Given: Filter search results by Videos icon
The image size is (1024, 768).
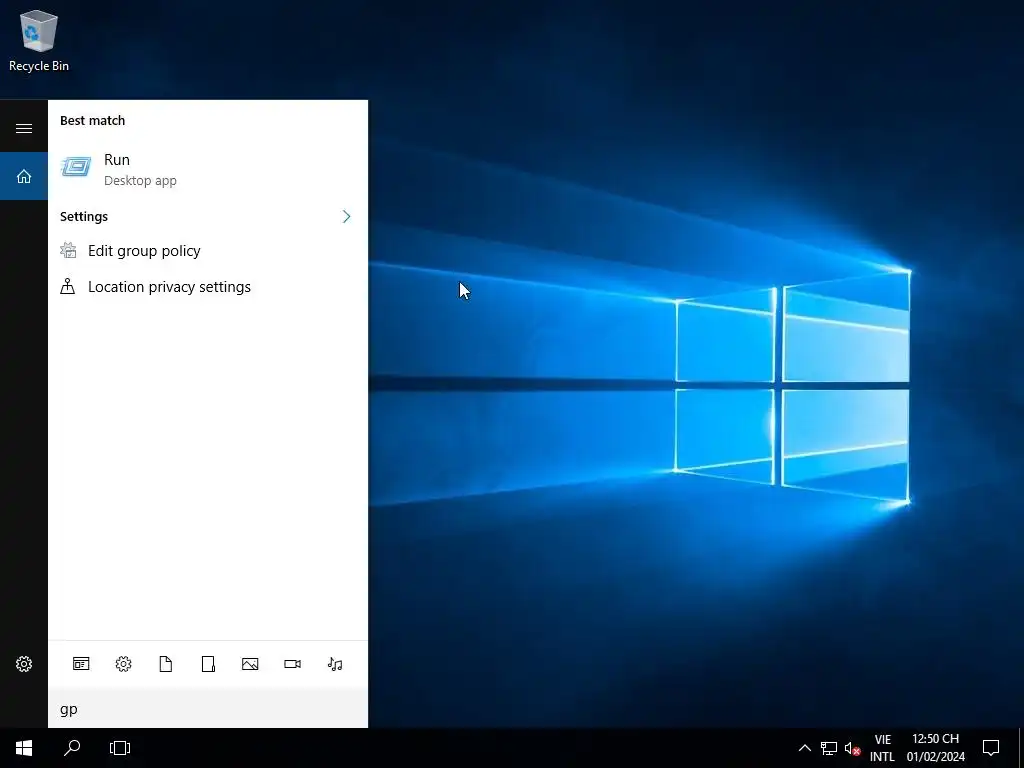Looking at the screenshot, I should point(293,664).
